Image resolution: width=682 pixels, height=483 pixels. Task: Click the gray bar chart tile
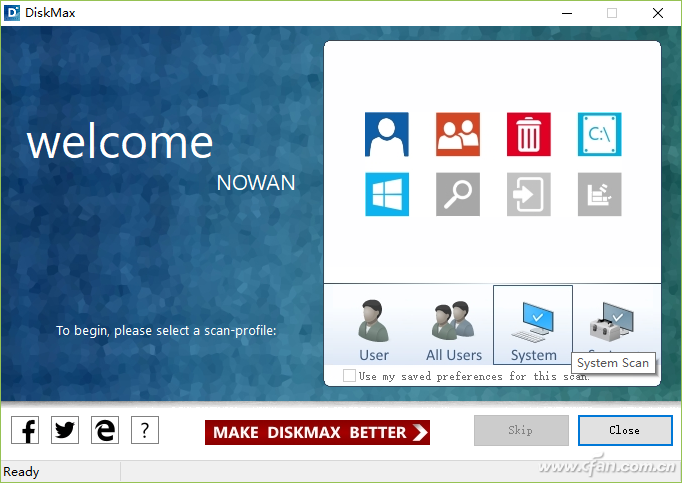[x=599, y=194]
